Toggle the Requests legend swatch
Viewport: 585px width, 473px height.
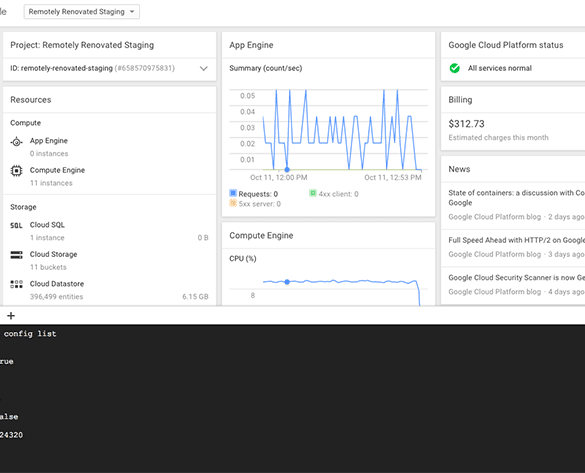point(233,193)
